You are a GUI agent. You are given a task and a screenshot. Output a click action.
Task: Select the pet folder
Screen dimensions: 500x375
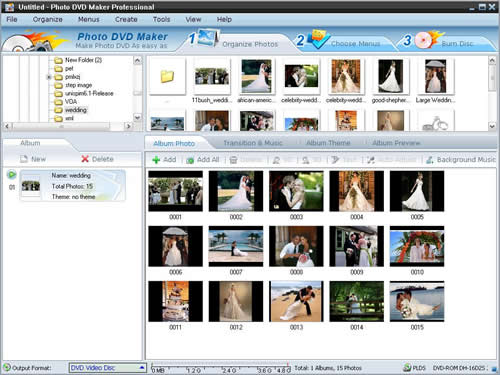tap(64, 68)
